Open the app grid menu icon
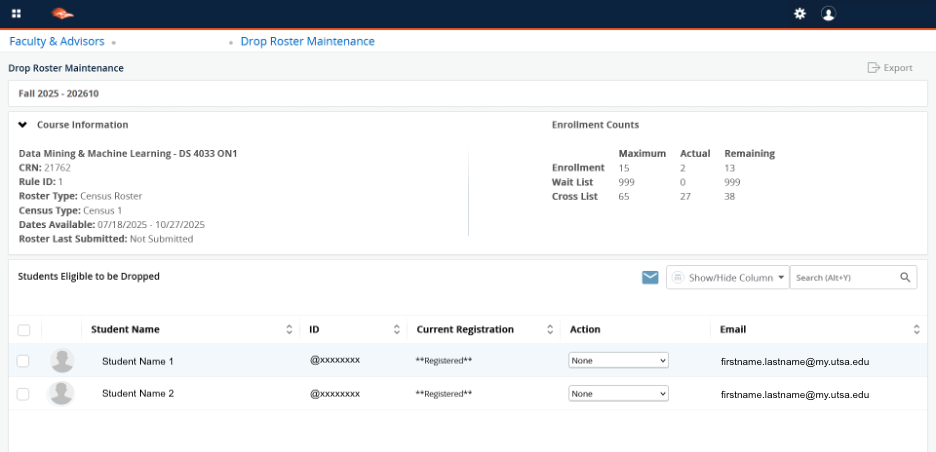Image resolution: width=936 pixels, height=452 pixels. pyautogui.click(x=16, y=14)
